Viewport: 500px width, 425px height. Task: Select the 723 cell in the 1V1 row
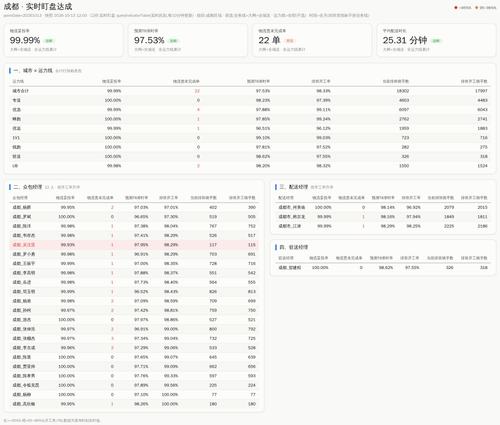pos(405,138)
